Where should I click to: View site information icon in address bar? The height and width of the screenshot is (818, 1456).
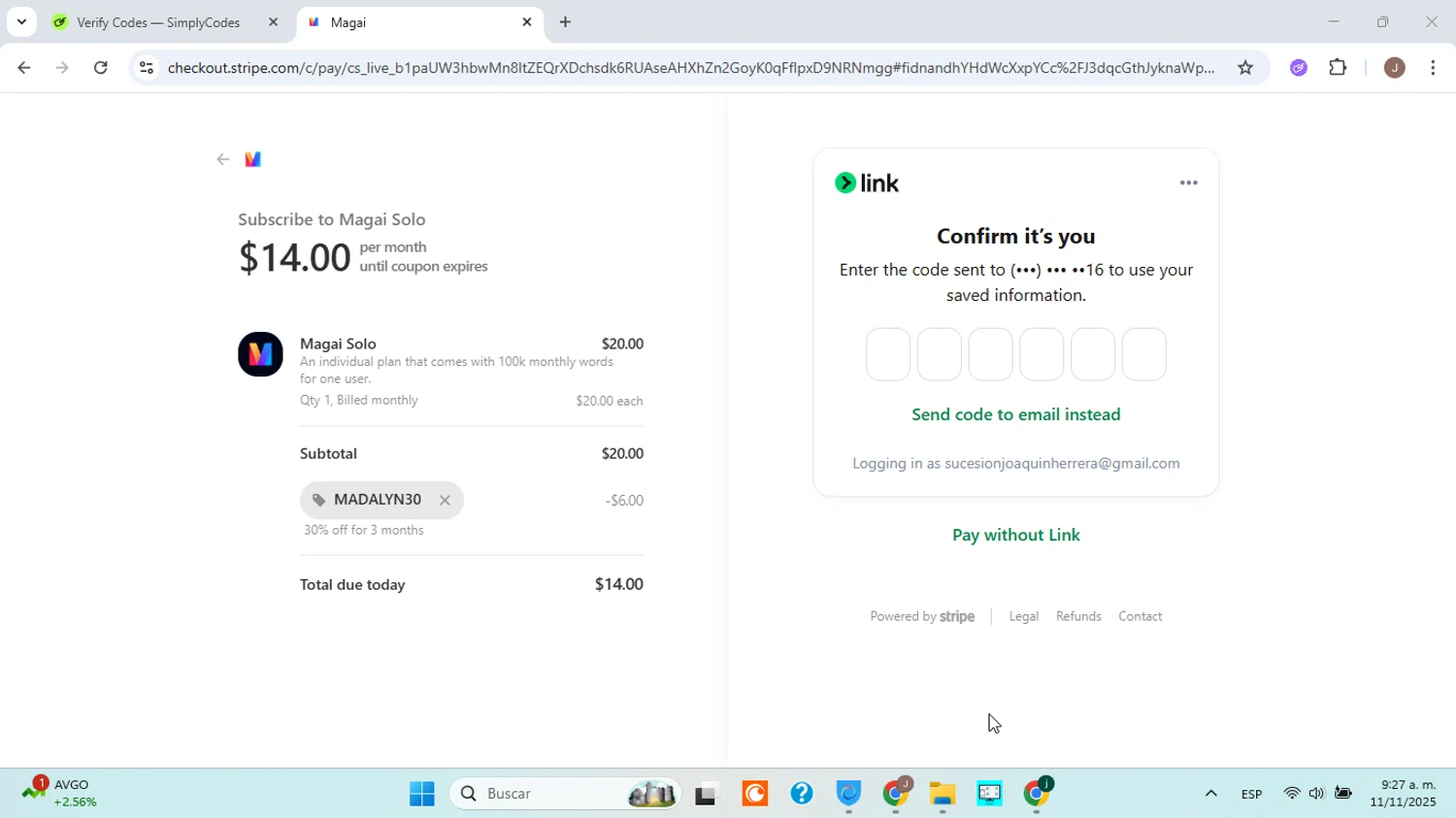tap(146, 68)
